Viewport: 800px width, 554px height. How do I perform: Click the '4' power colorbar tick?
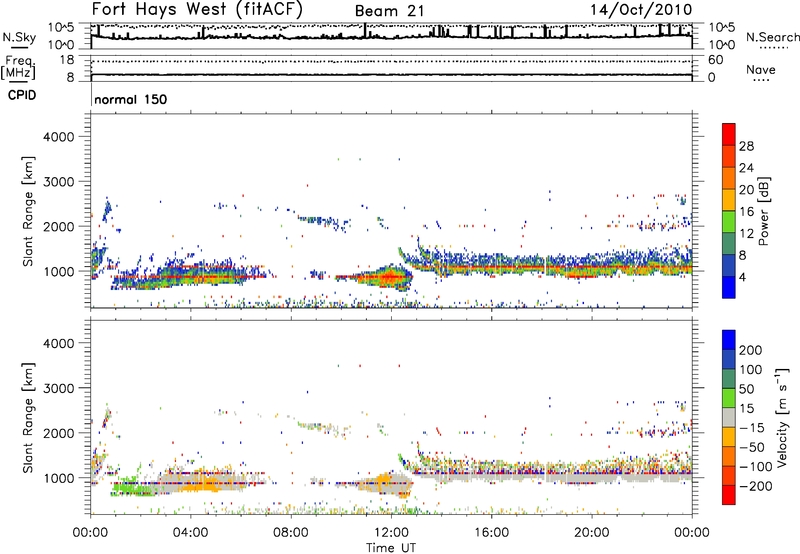coord(742,277)
